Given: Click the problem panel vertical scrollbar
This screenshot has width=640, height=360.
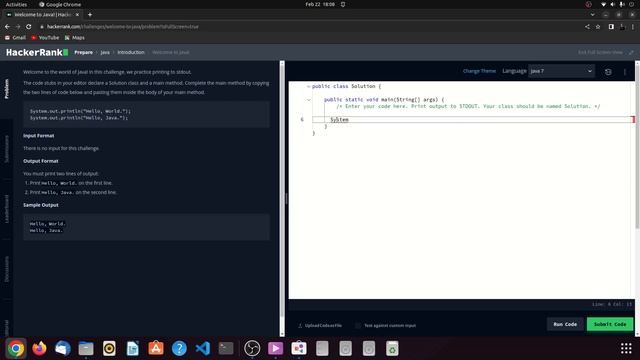Looking at the screenshot, I should (x=282, y=191).
